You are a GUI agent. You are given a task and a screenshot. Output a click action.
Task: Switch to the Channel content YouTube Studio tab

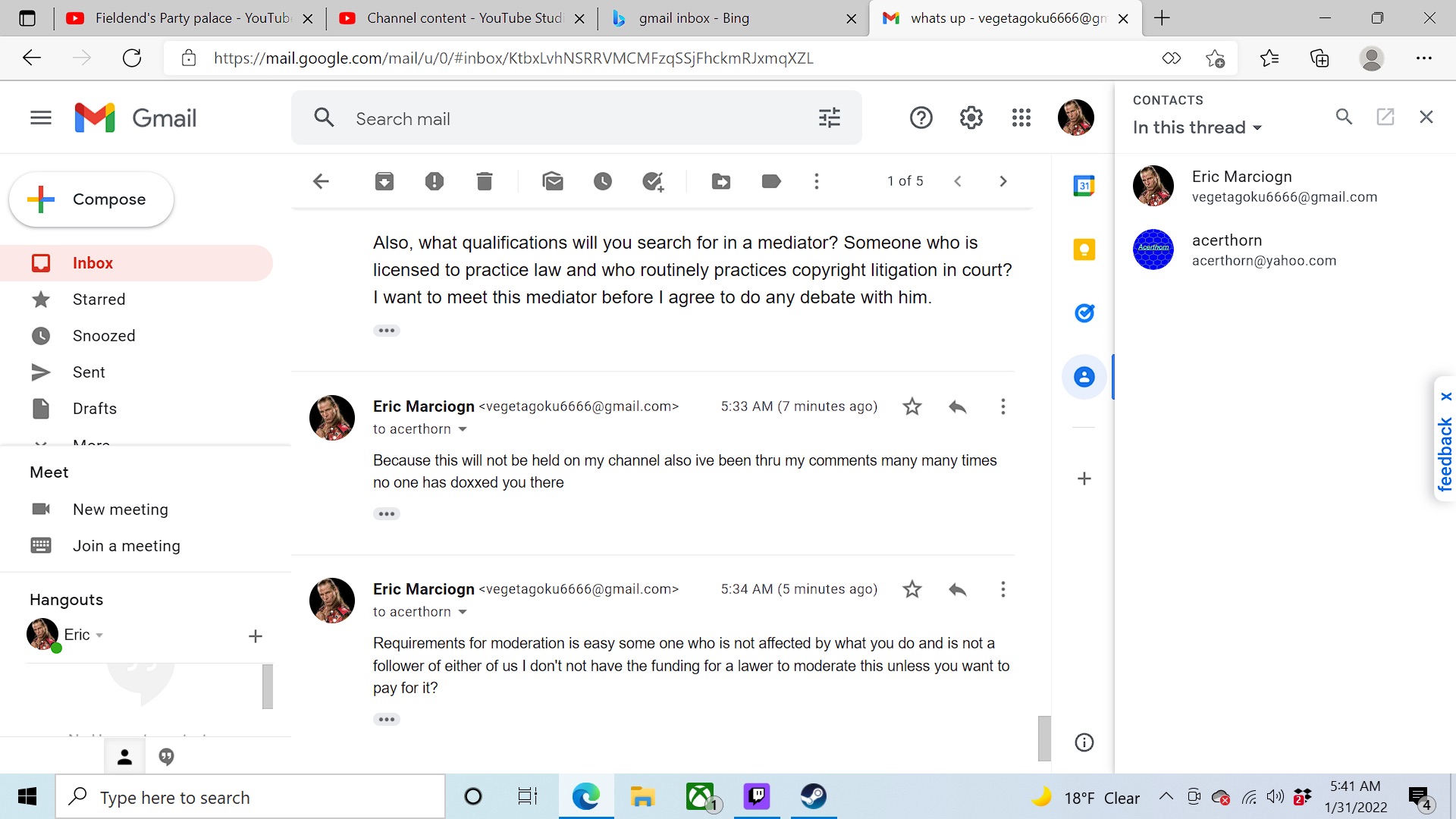462,18
